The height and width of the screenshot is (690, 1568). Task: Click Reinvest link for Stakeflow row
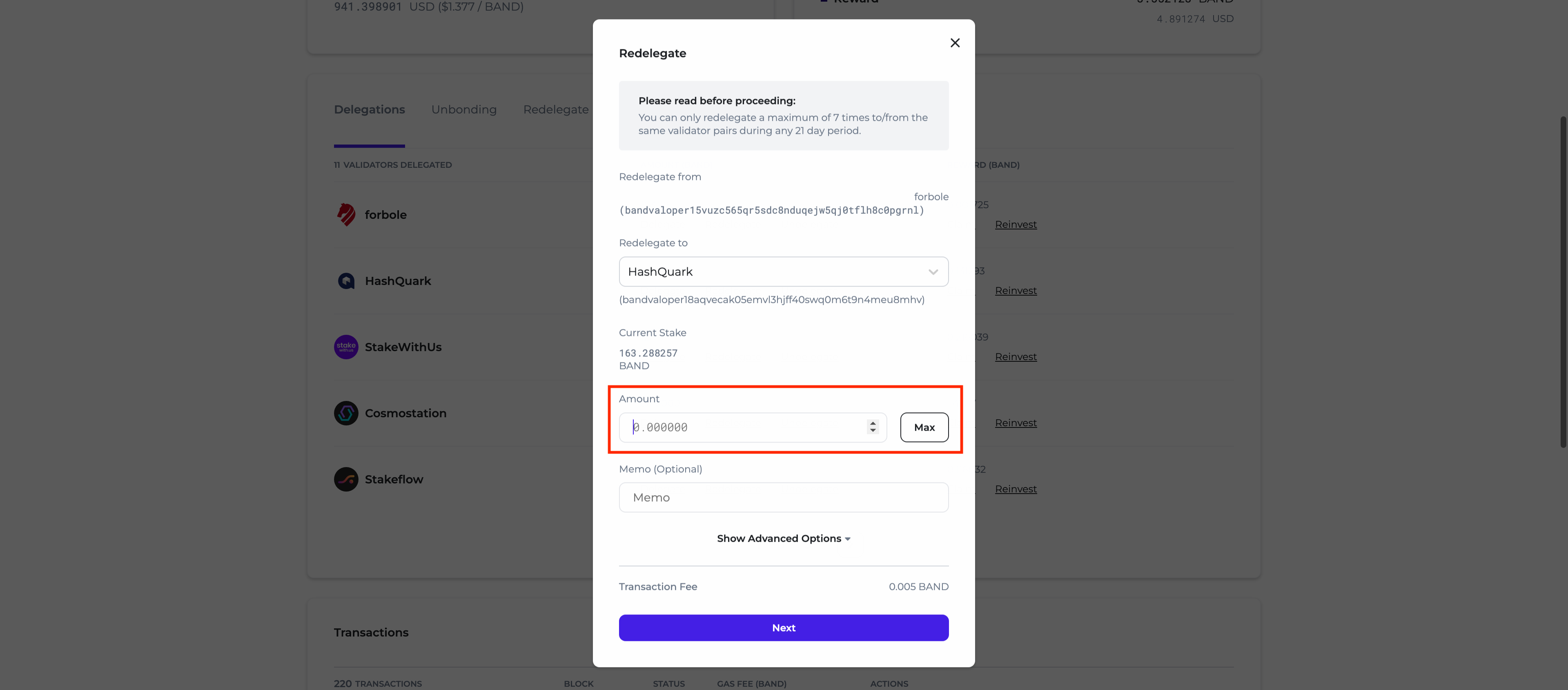click(1015, 489)
